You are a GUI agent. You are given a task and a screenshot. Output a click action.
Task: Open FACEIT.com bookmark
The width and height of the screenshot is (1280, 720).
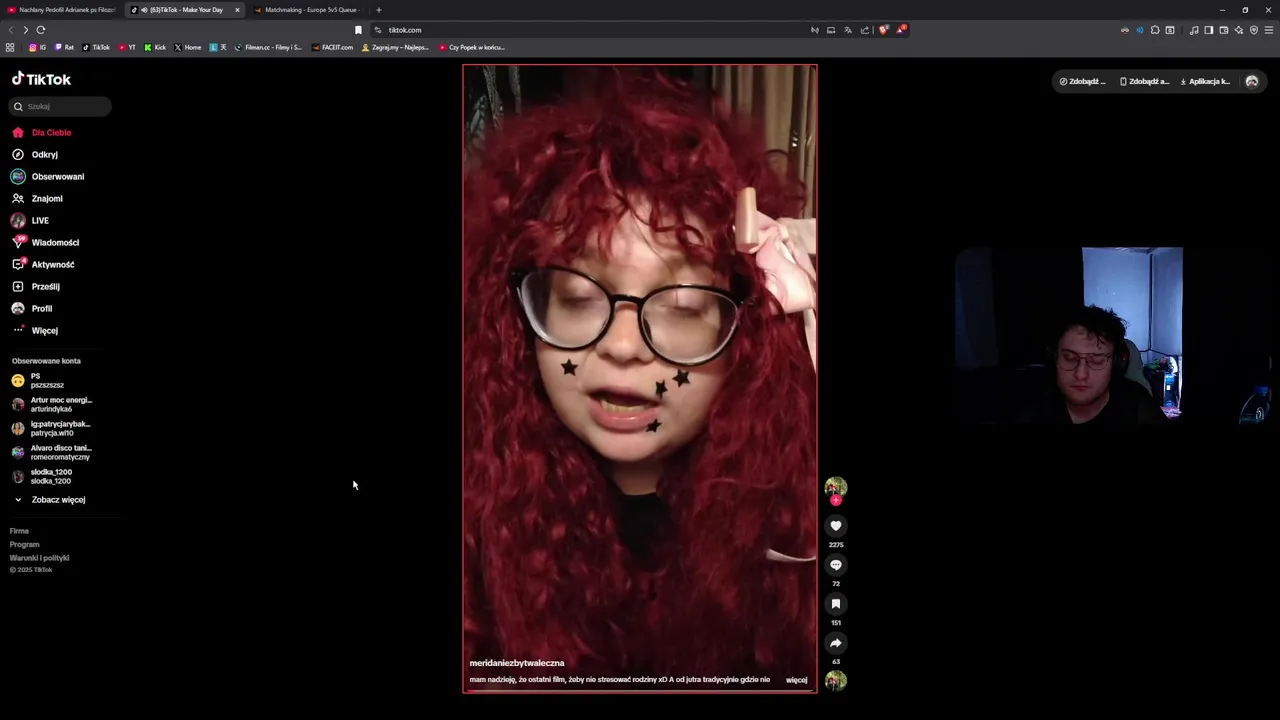point(333,47)
